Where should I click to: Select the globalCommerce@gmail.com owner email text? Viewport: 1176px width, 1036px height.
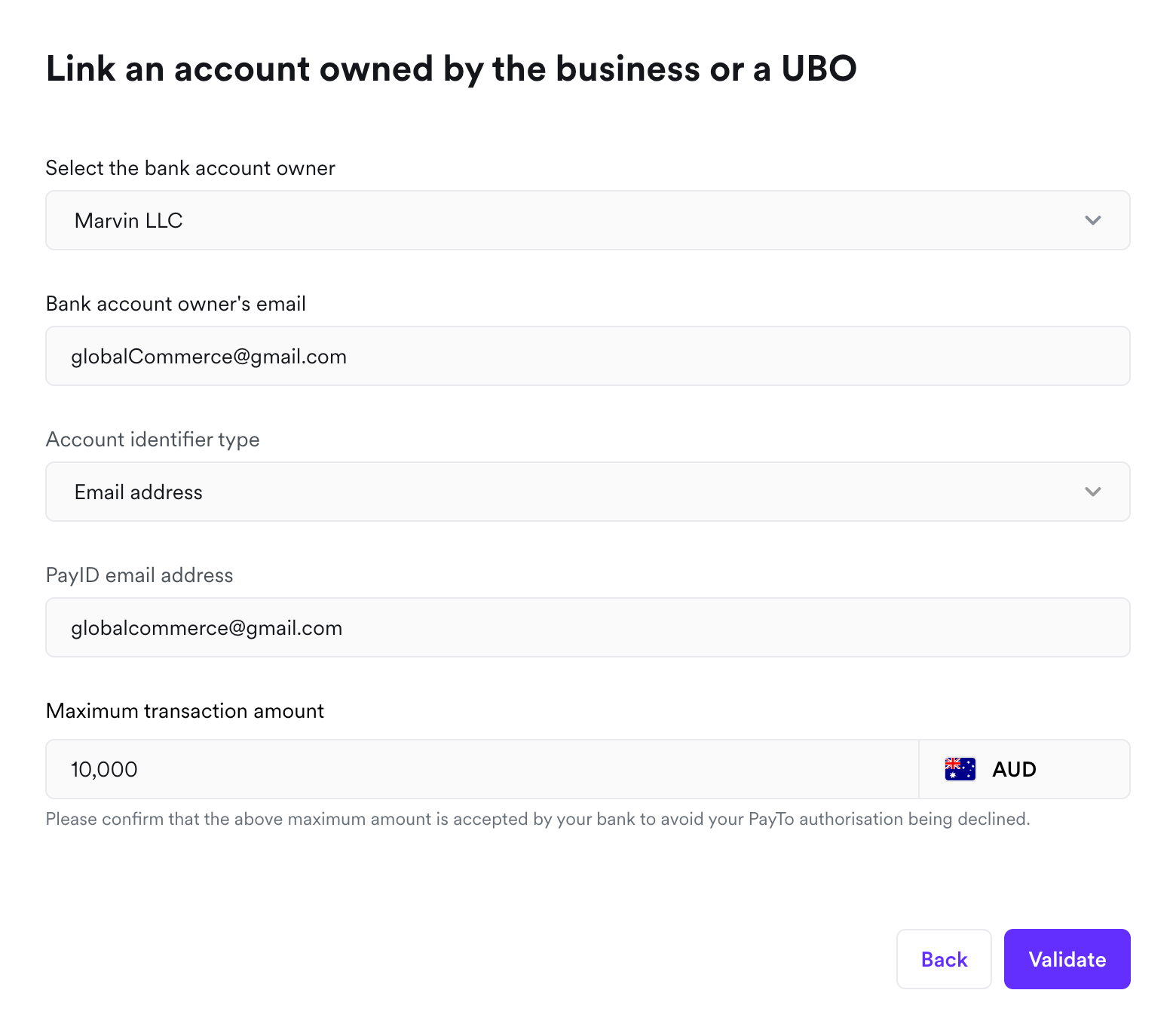[209, 357]
